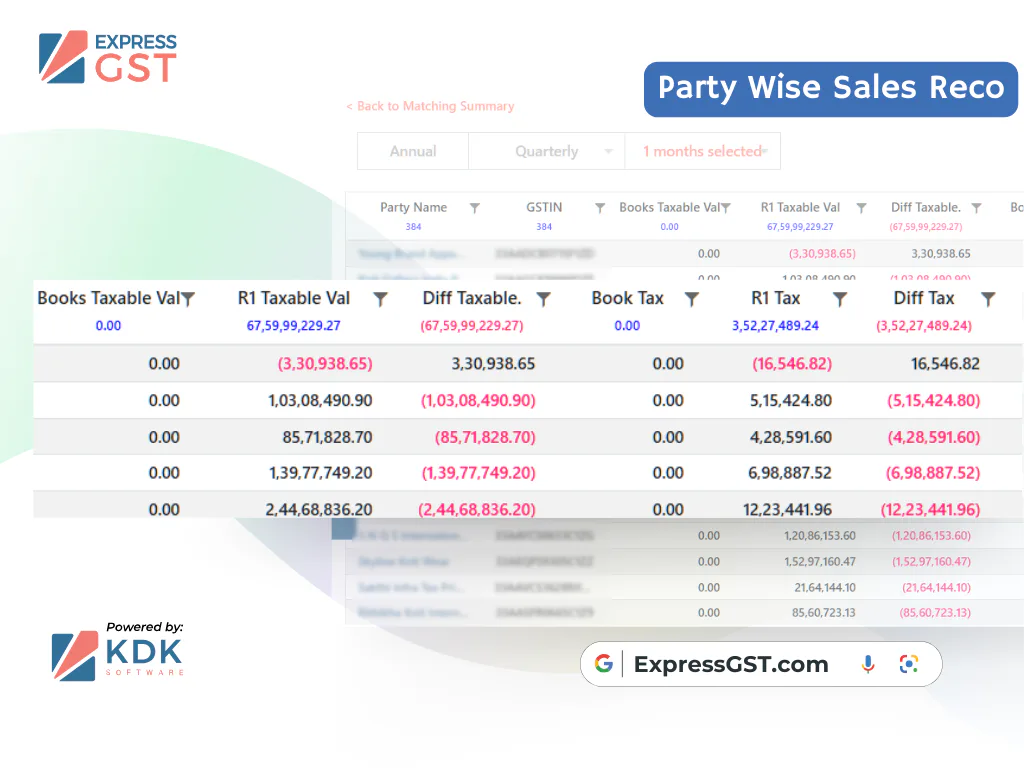Click the R1 Tax total 3,52,27,489.24
The height and width of the screenshot is (768, 1024).
tap(775, 325)
